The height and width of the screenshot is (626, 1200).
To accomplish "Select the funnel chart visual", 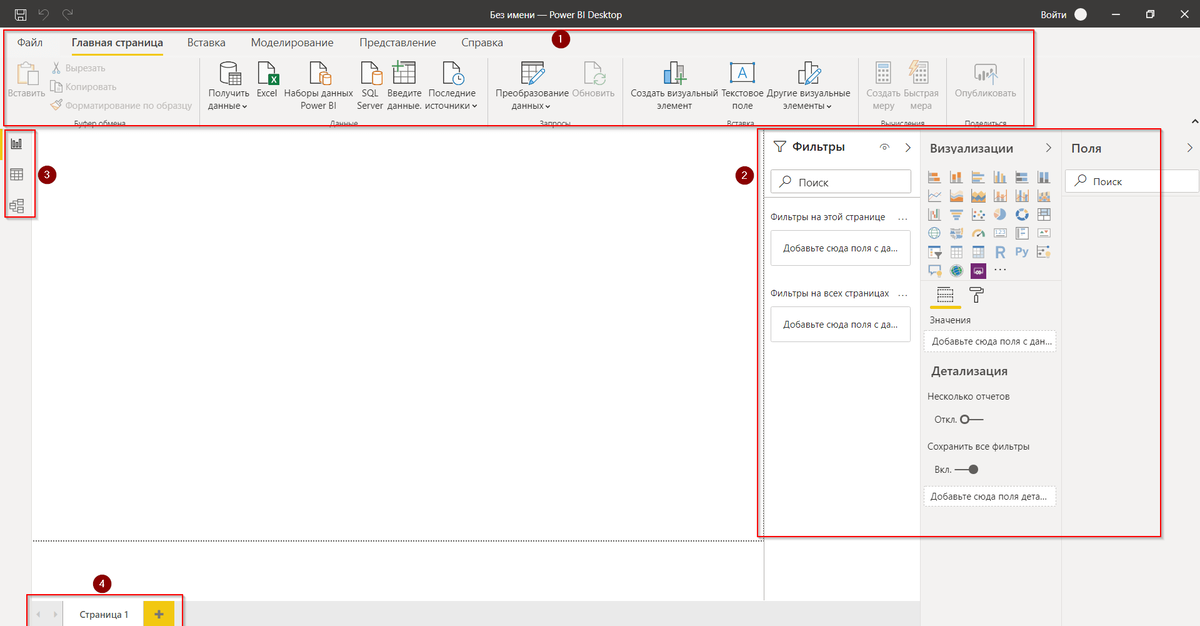I will (956, 214).
